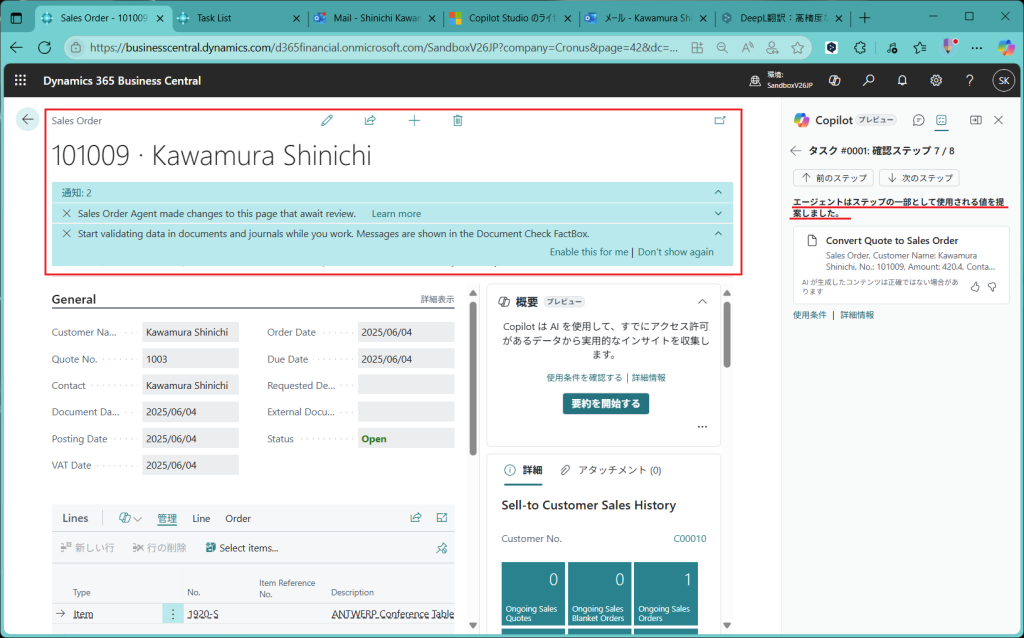
Task: Collapse the Start validating data notification
Action: coord(718,233)
